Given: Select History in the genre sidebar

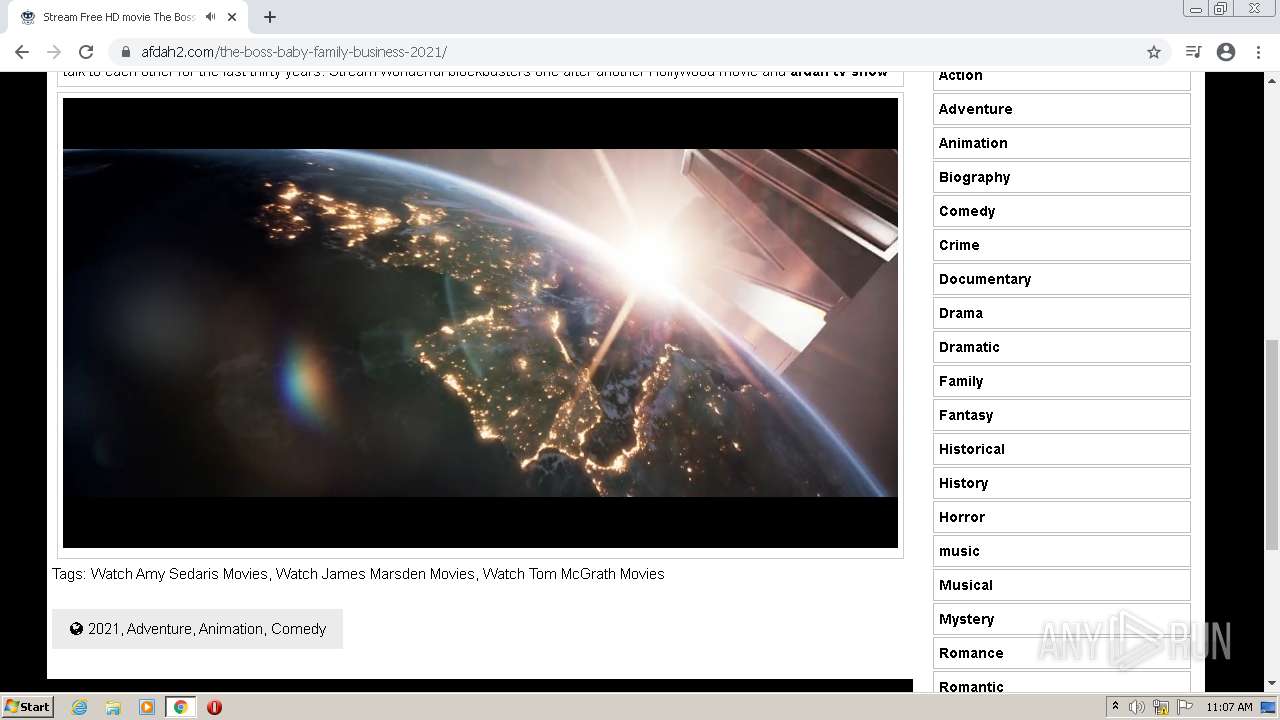Looking at the screenshot, I should tap(1061, 483).
